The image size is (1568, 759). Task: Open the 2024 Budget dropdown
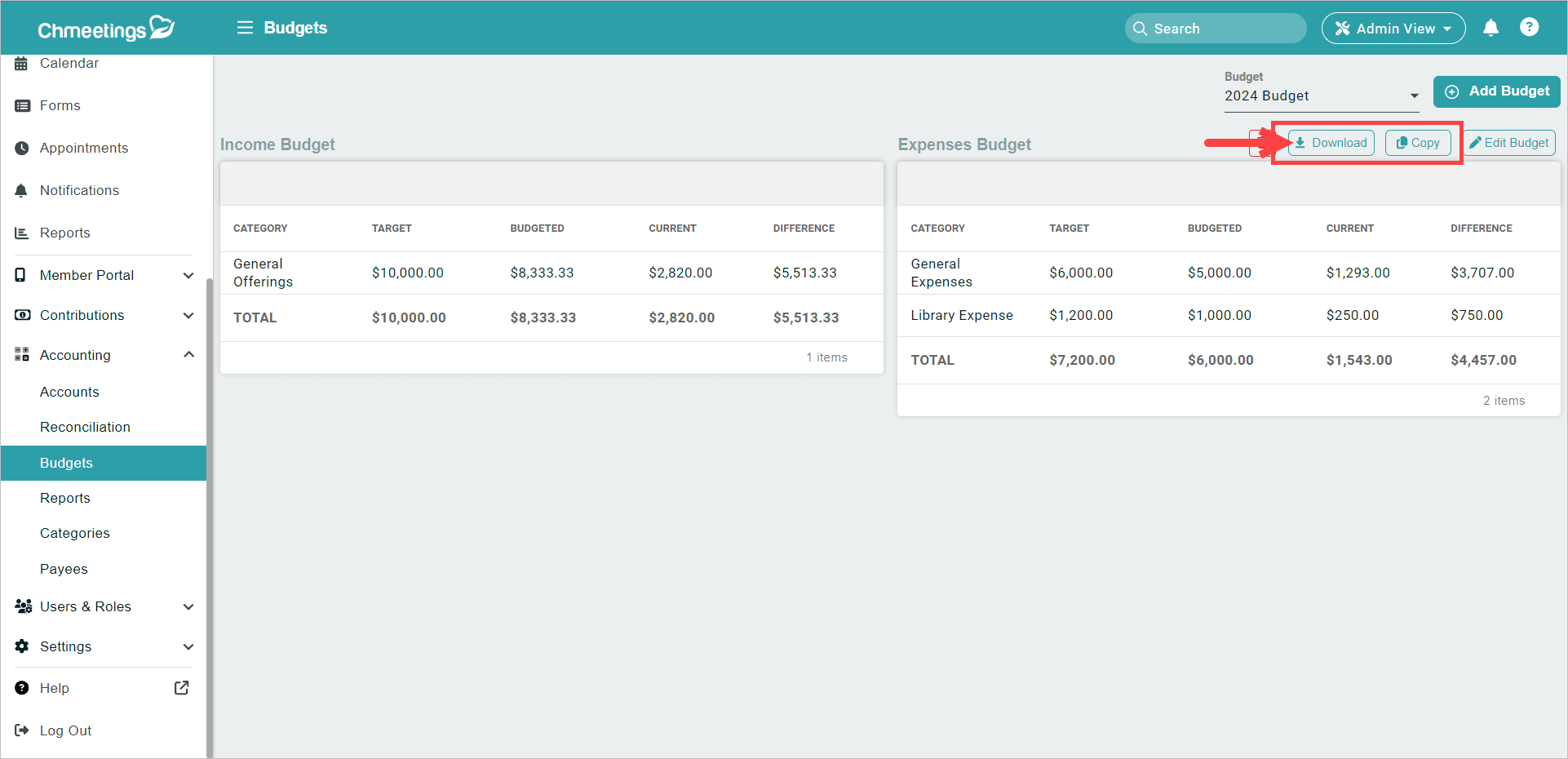tap(1322, 95)
